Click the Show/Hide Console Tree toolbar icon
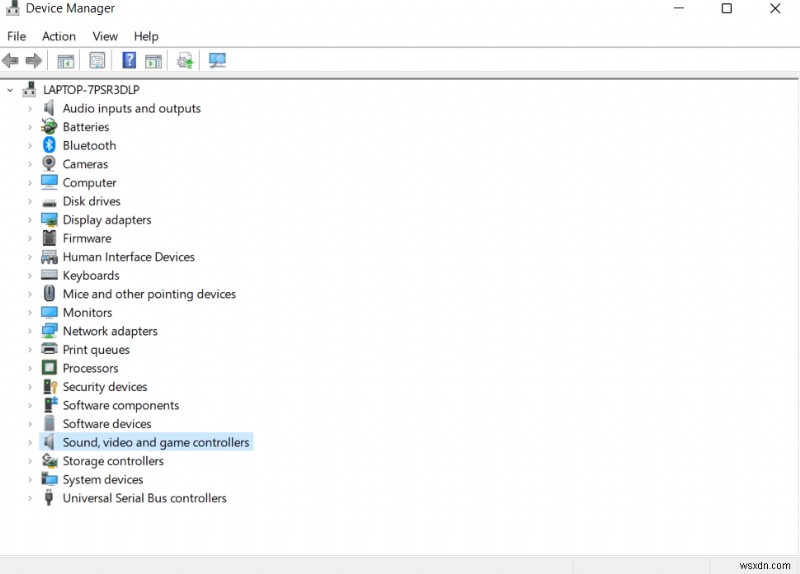 pyautogui.click(x=65, y=61)
